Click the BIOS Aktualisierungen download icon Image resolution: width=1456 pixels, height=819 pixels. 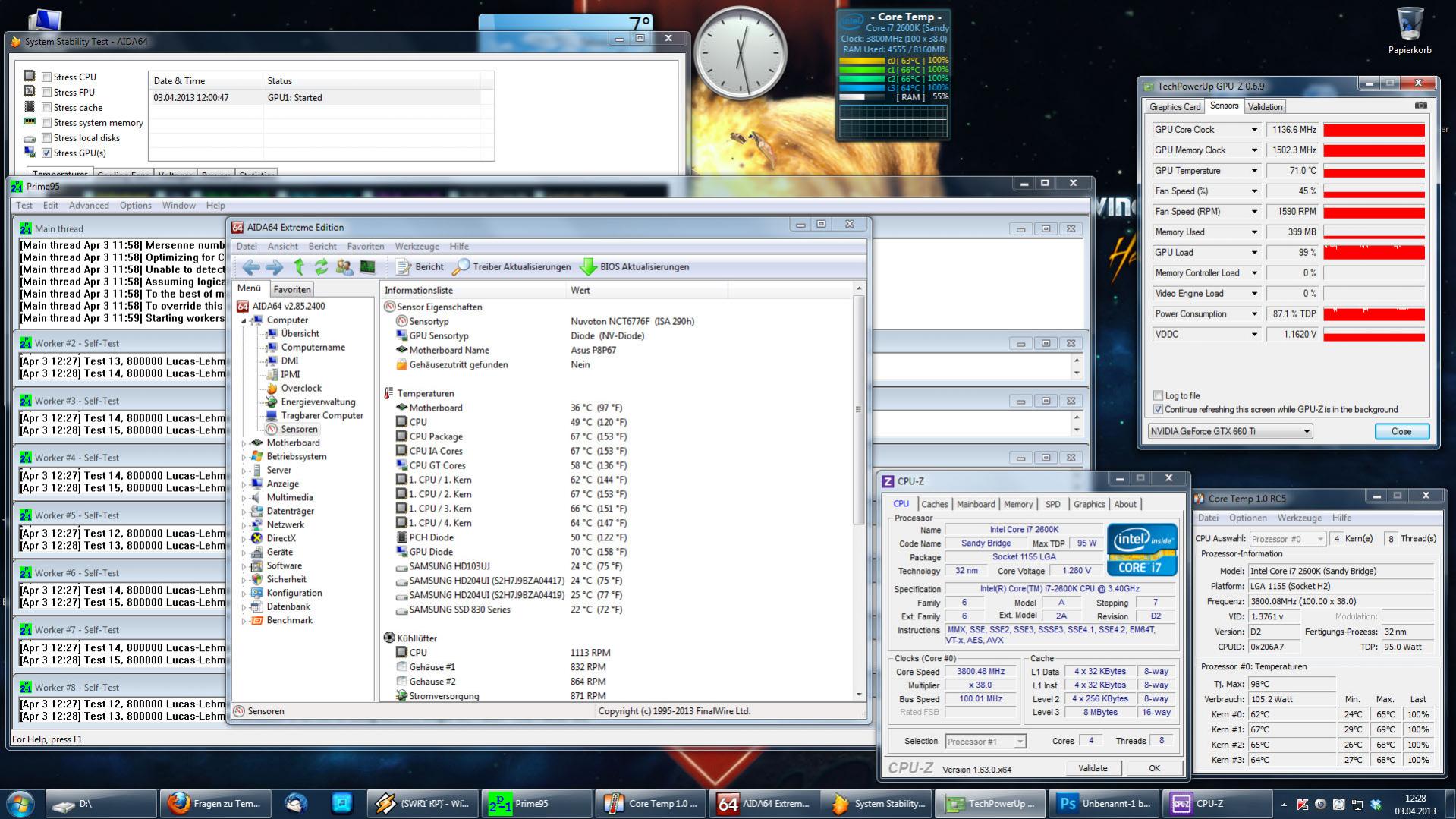pyautogui.click(x=588, y=267)
